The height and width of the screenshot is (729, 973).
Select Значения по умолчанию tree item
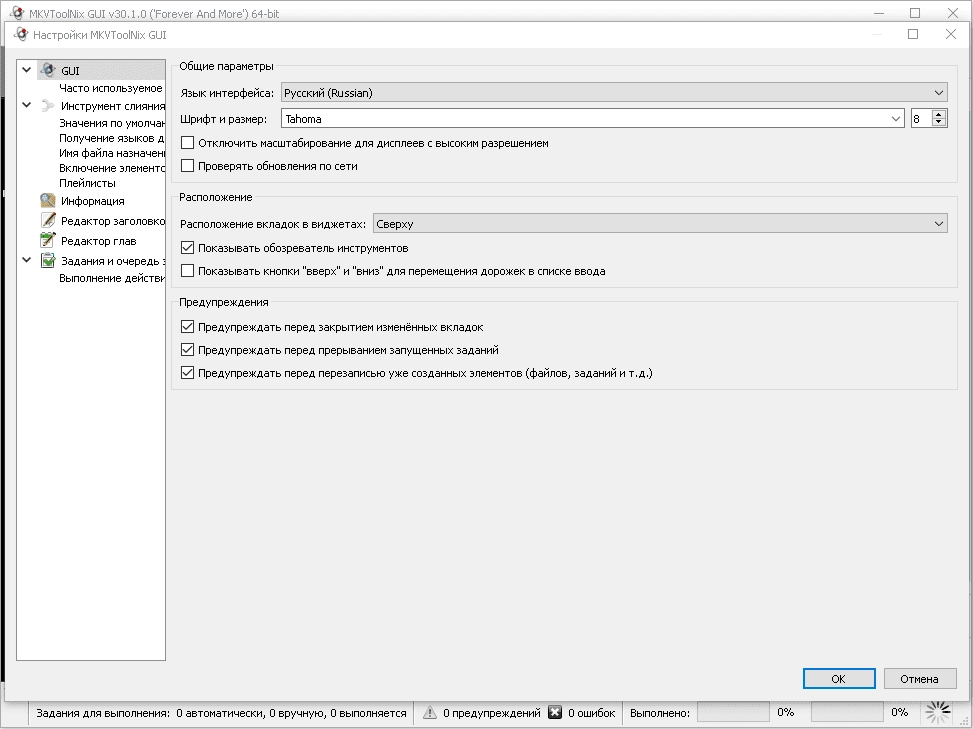[x=112, y=123]
